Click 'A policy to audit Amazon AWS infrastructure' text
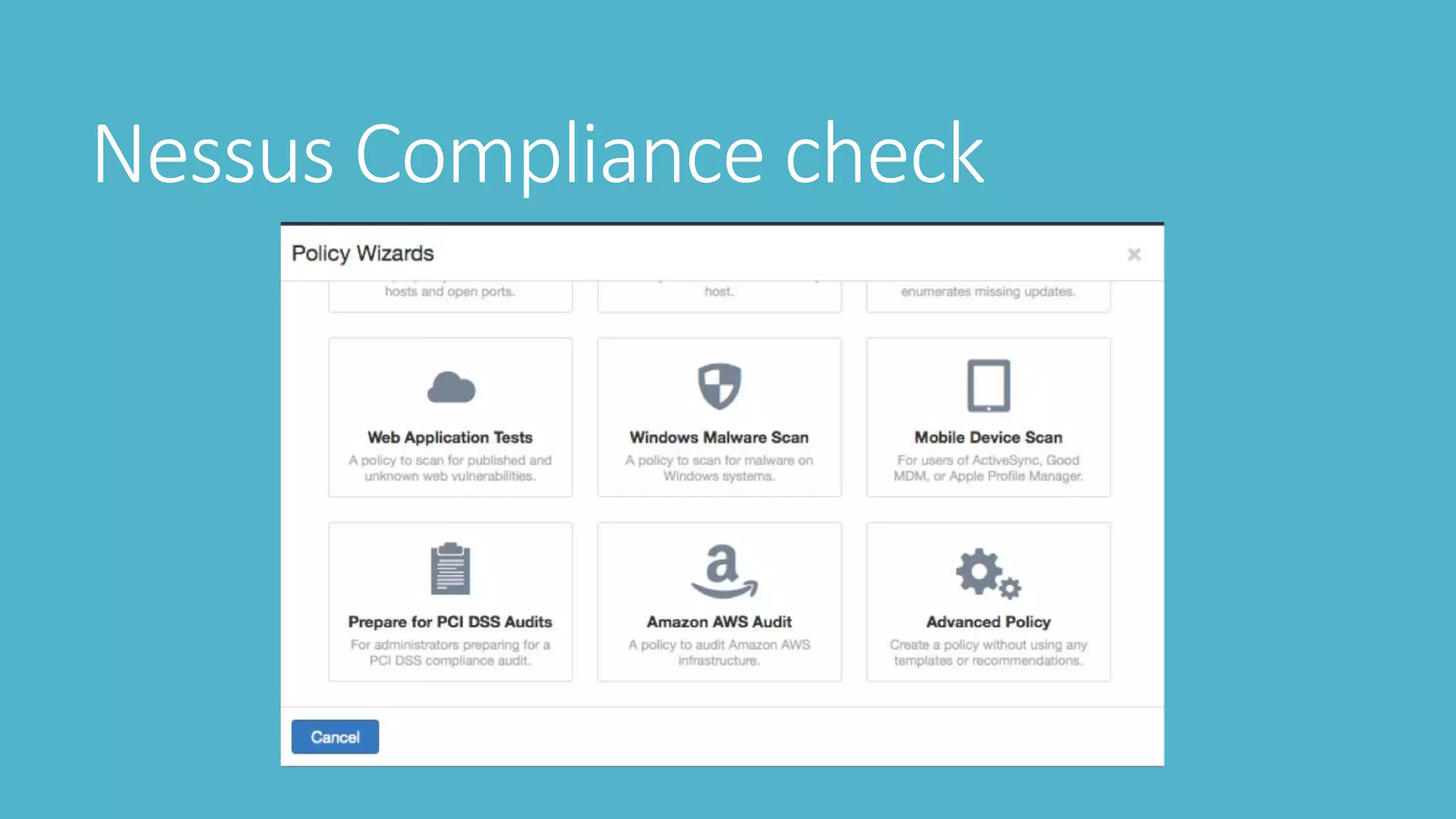 719,653
